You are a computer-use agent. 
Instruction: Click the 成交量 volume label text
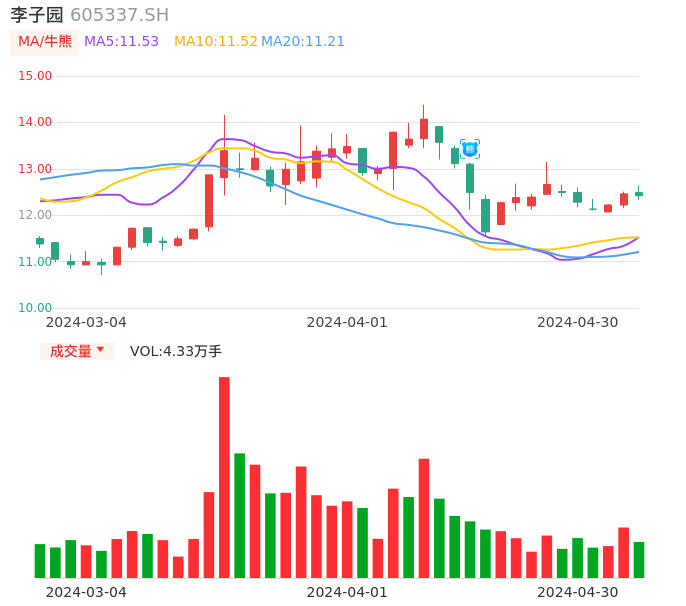click(70, 351)
